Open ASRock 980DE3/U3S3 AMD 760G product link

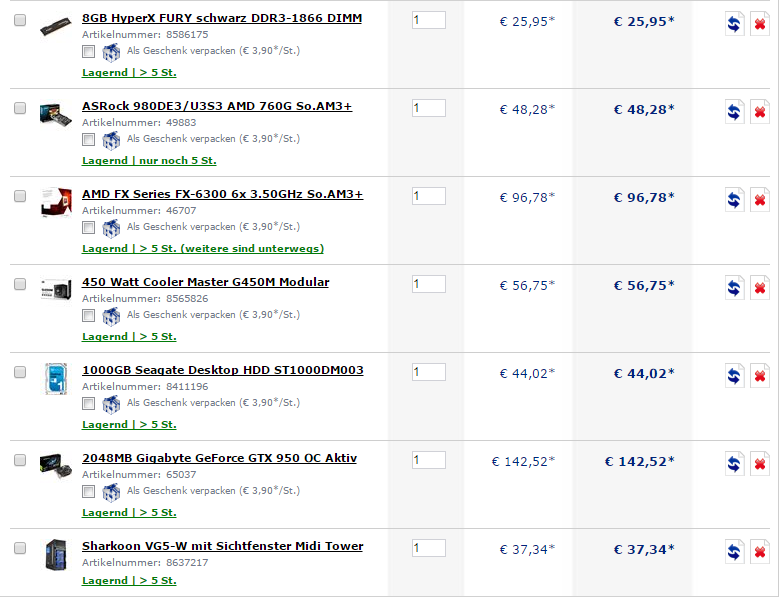pos(217,106)
